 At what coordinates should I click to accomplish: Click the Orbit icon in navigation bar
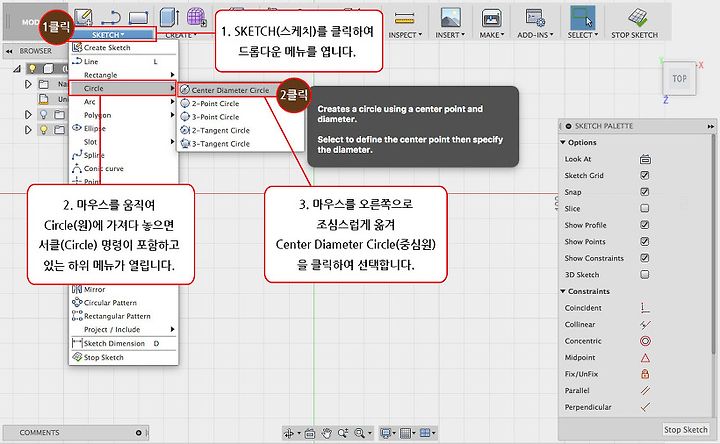289,433
